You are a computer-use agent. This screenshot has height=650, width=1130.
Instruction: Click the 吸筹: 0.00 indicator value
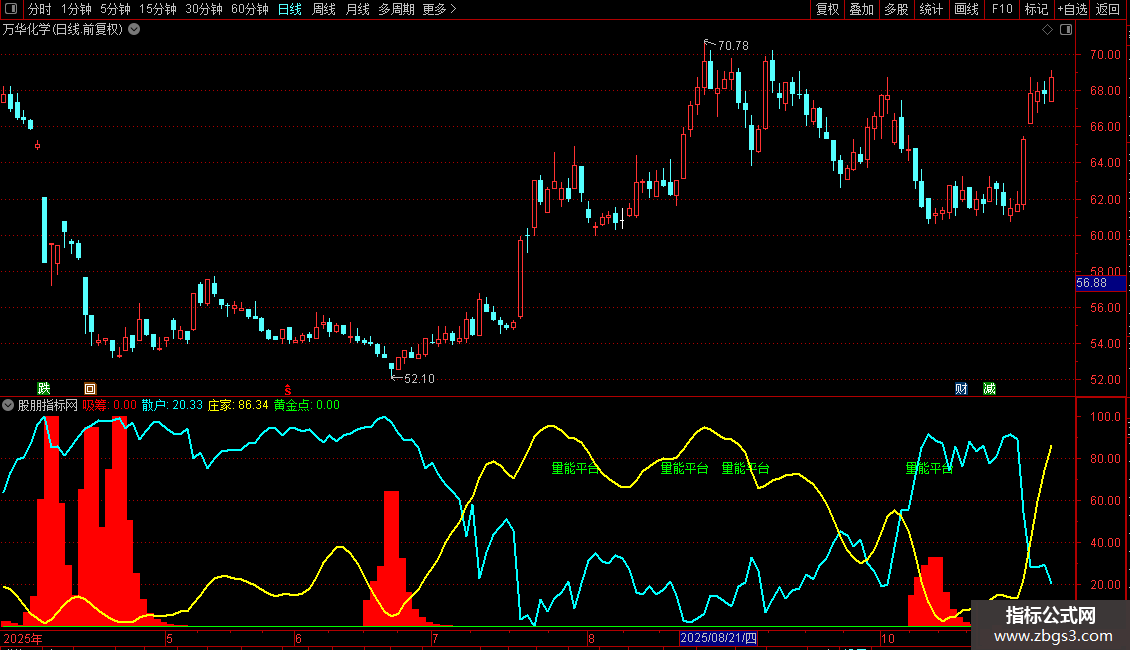(110, 405)
